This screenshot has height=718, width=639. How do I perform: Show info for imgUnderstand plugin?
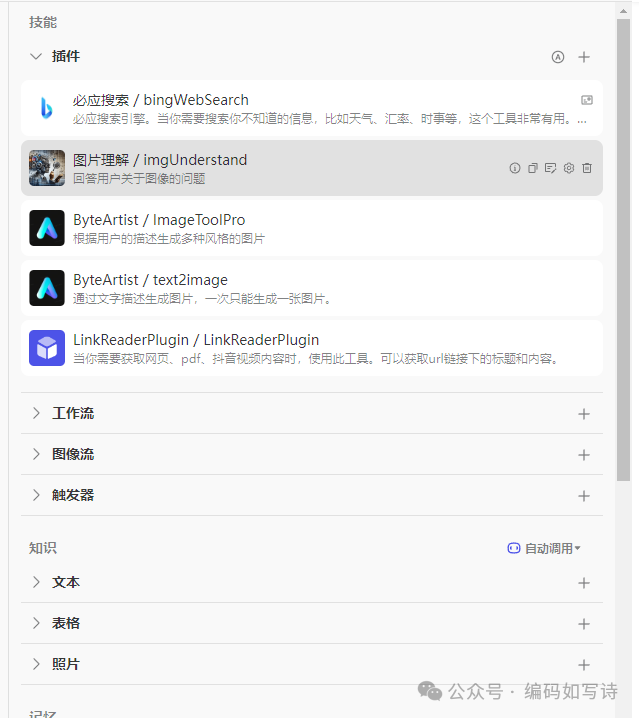click(x=515, y=168)
